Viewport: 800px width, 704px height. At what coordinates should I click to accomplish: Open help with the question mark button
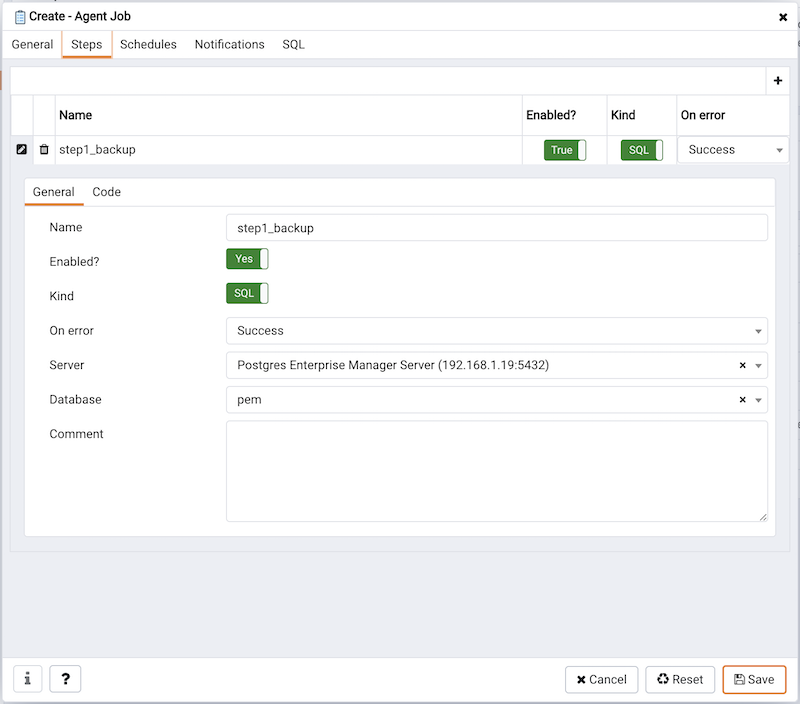pyautogui.click(x=65, y=679)
